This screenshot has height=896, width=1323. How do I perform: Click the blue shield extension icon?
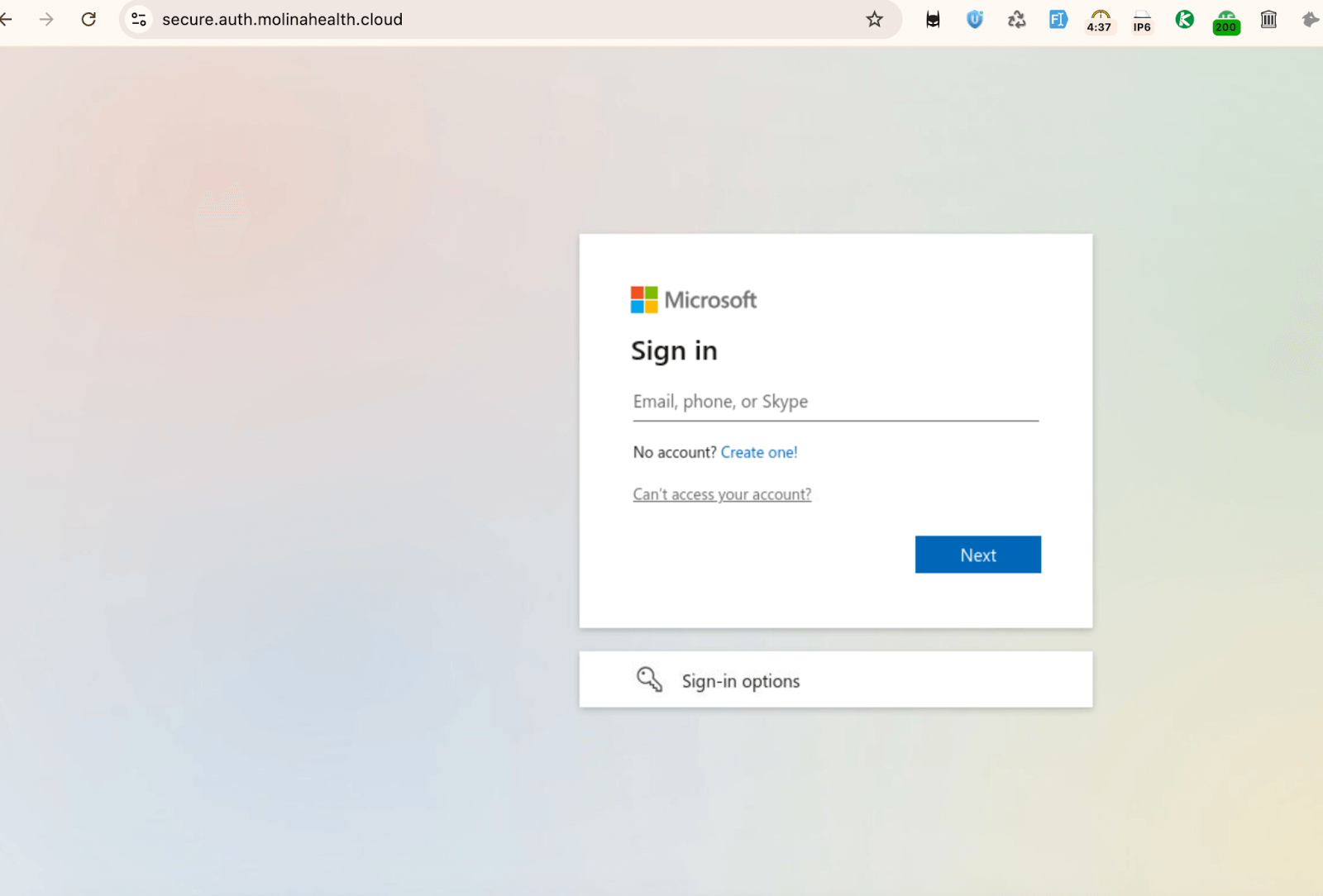coord(975,20)
